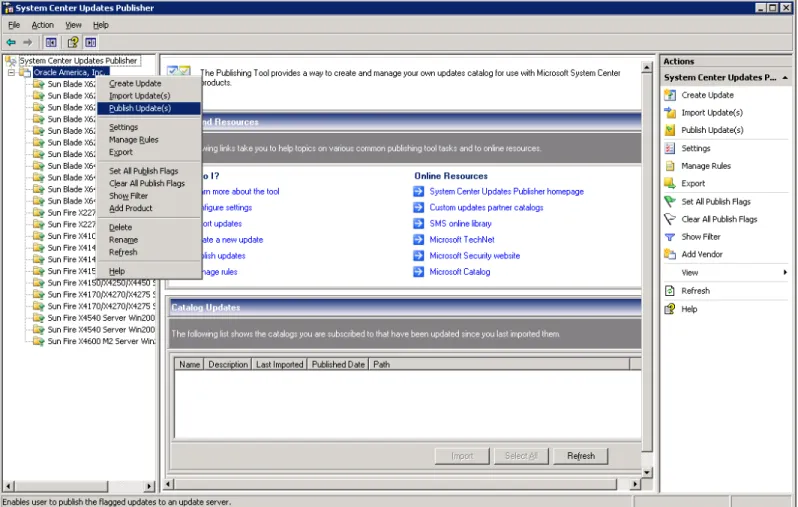Image resolution: width=798 pixels, height=507 pixels.
Task: Click arrow icon beside Microsoft Security website
Action: click(418, 256)
